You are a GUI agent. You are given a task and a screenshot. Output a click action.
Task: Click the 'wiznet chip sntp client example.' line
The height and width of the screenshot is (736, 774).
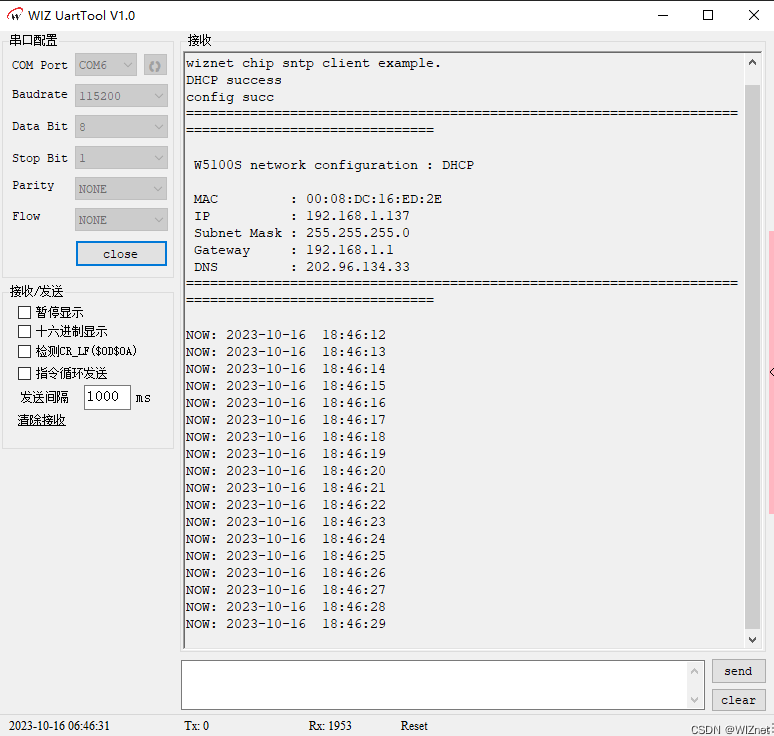313,63
